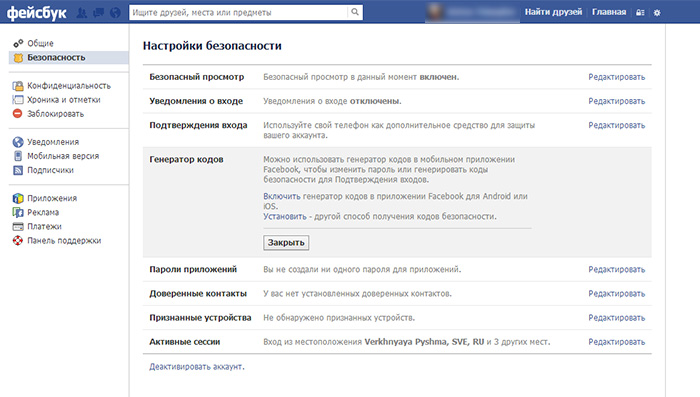Viewport: 700px width, 397px height.
Task: Open messages icon in top bar
Action: pyautogui.click(x=98, y=13)
